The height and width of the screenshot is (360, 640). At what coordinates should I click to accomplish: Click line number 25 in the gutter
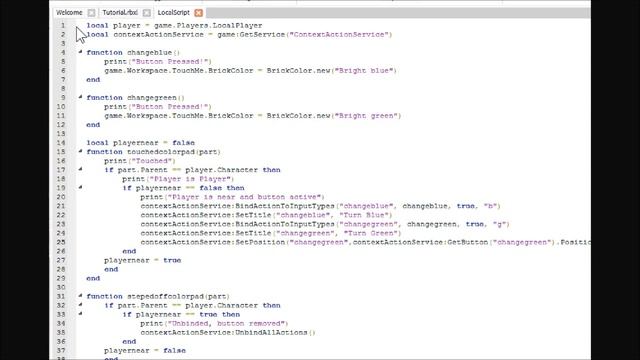pos(61,242)
